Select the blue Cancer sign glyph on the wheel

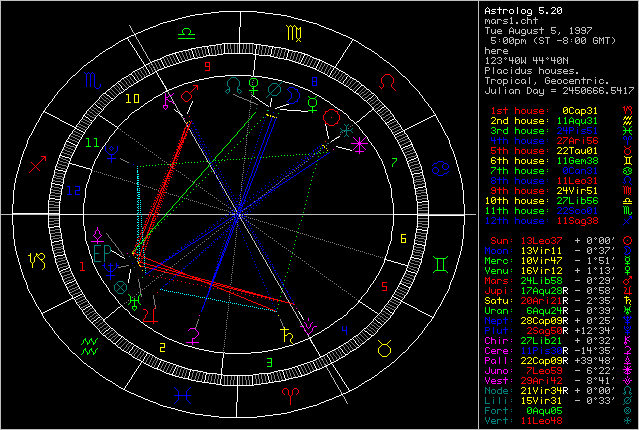(x=441, y=168)
